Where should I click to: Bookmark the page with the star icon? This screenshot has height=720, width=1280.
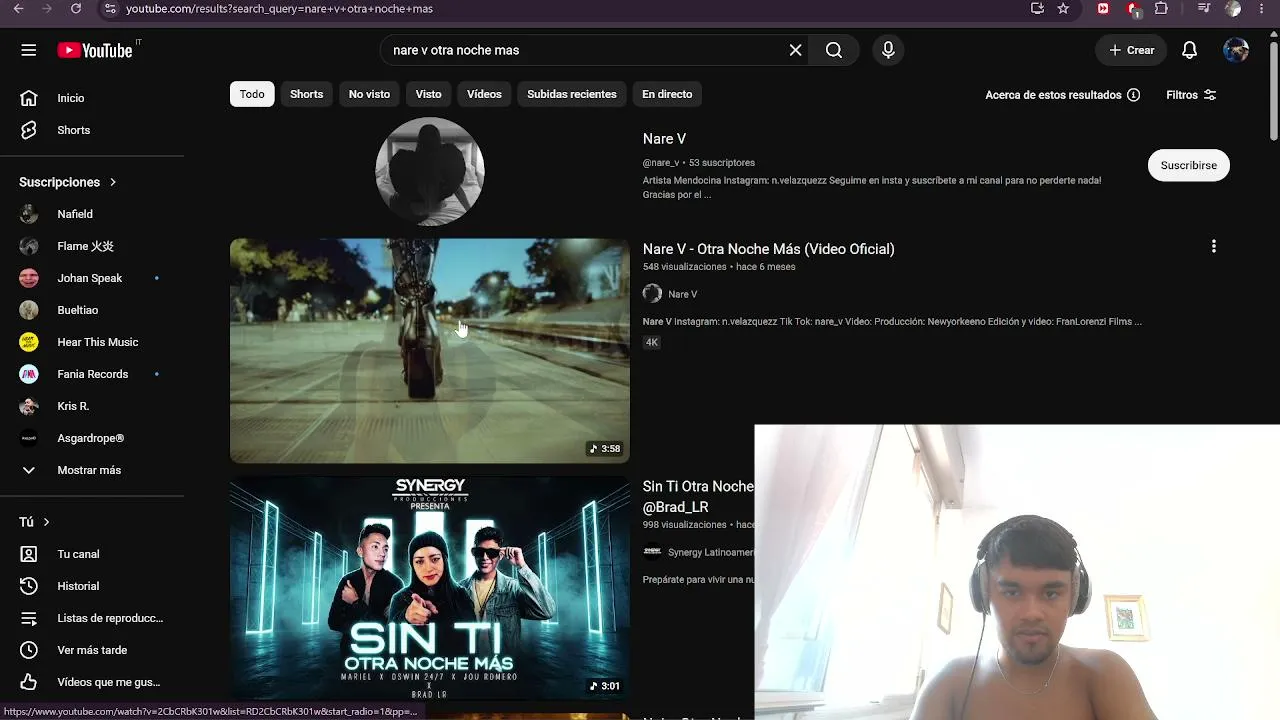(x=1063, y=9)
